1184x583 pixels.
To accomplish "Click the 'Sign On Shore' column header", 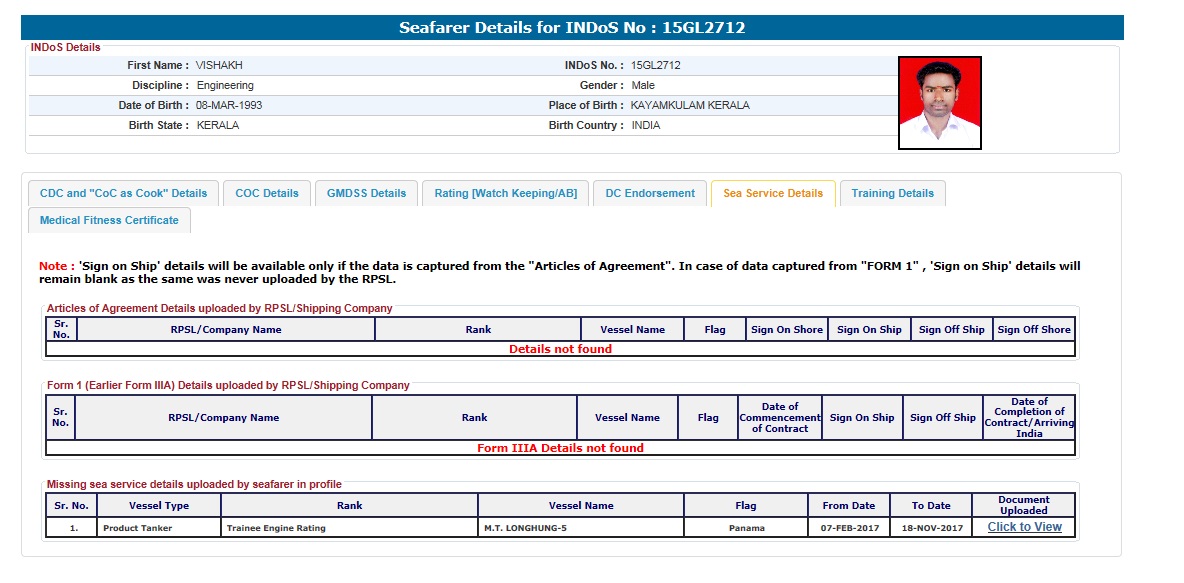I will 787,329.
